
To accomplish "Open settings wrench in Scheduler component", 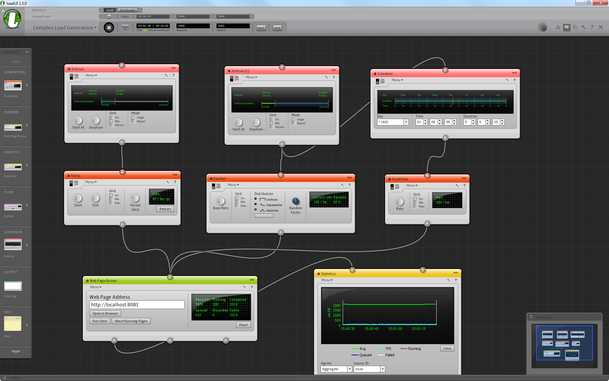I will 507,80.
